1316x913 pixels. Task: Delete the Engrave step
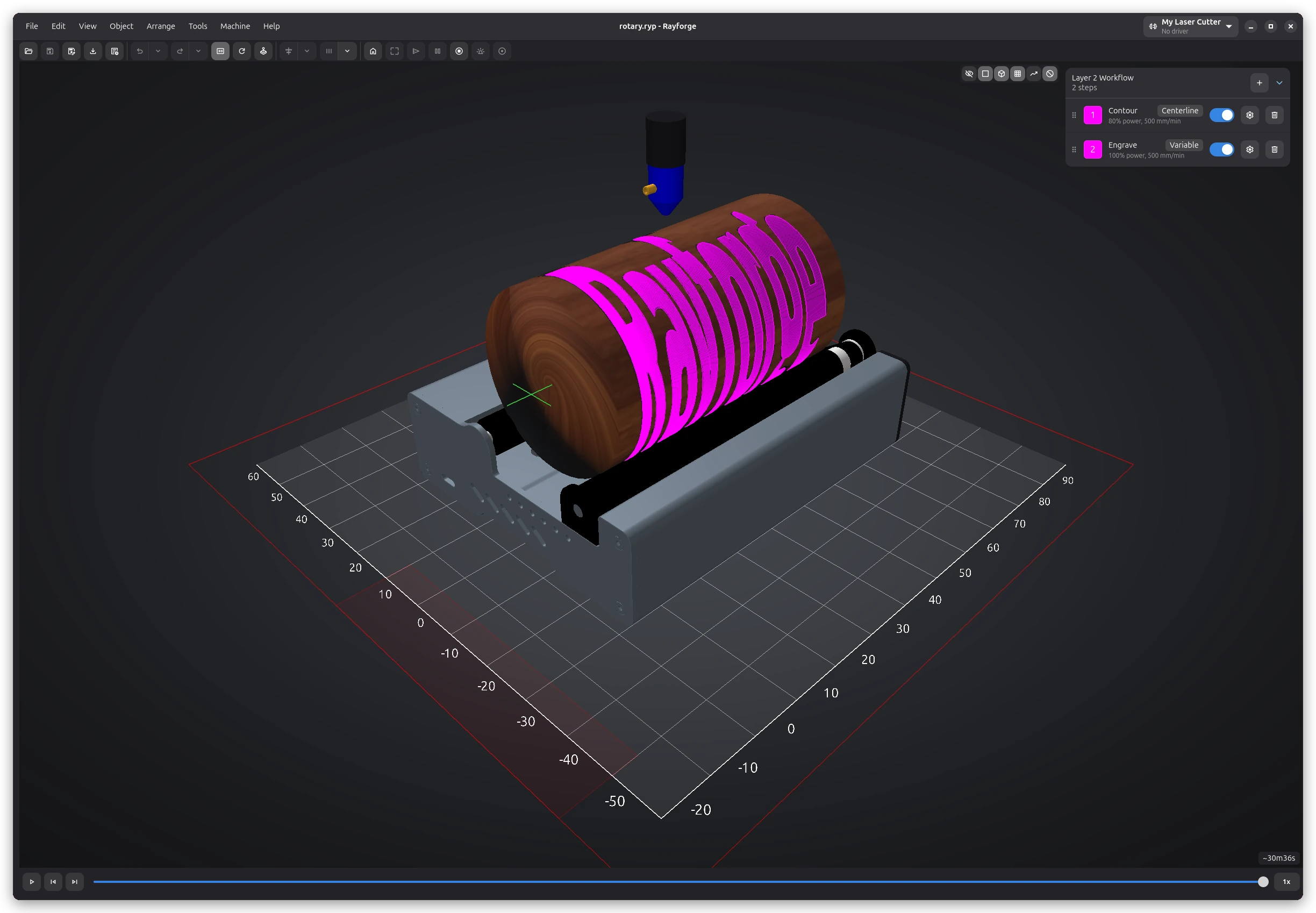coord(1274,149)
